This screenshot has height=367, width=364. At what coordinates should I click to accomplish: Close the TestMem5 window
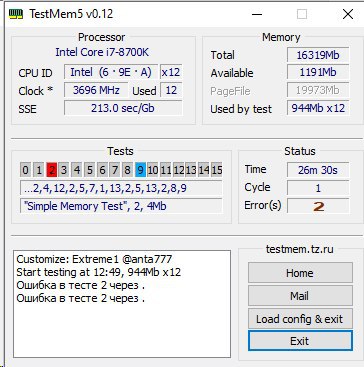[348, 14]
